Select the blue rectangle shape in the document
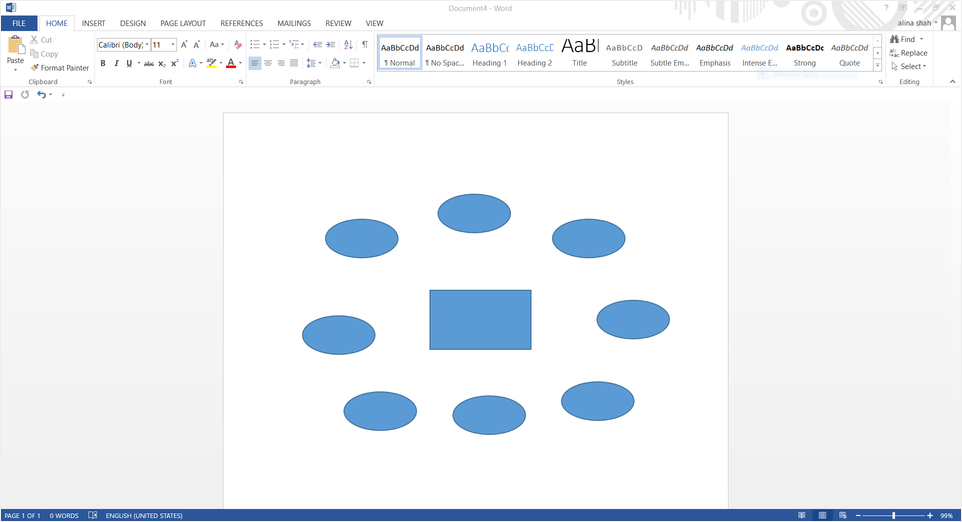The height and width of the screenshot is (522, 962). point(480,320)
